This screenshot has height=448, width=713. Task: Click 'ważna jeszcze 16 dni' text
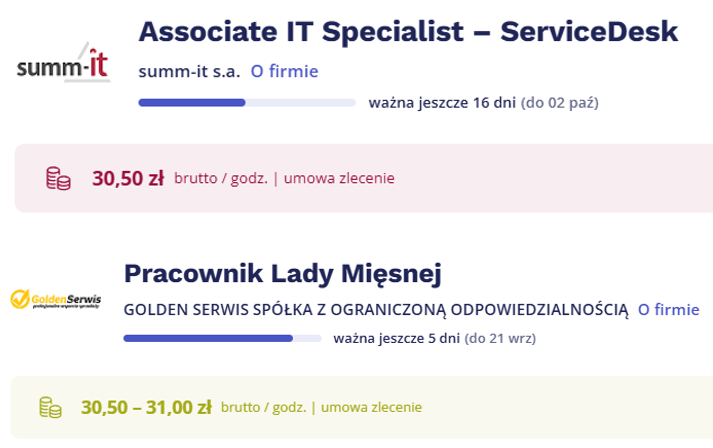[442, 103]
